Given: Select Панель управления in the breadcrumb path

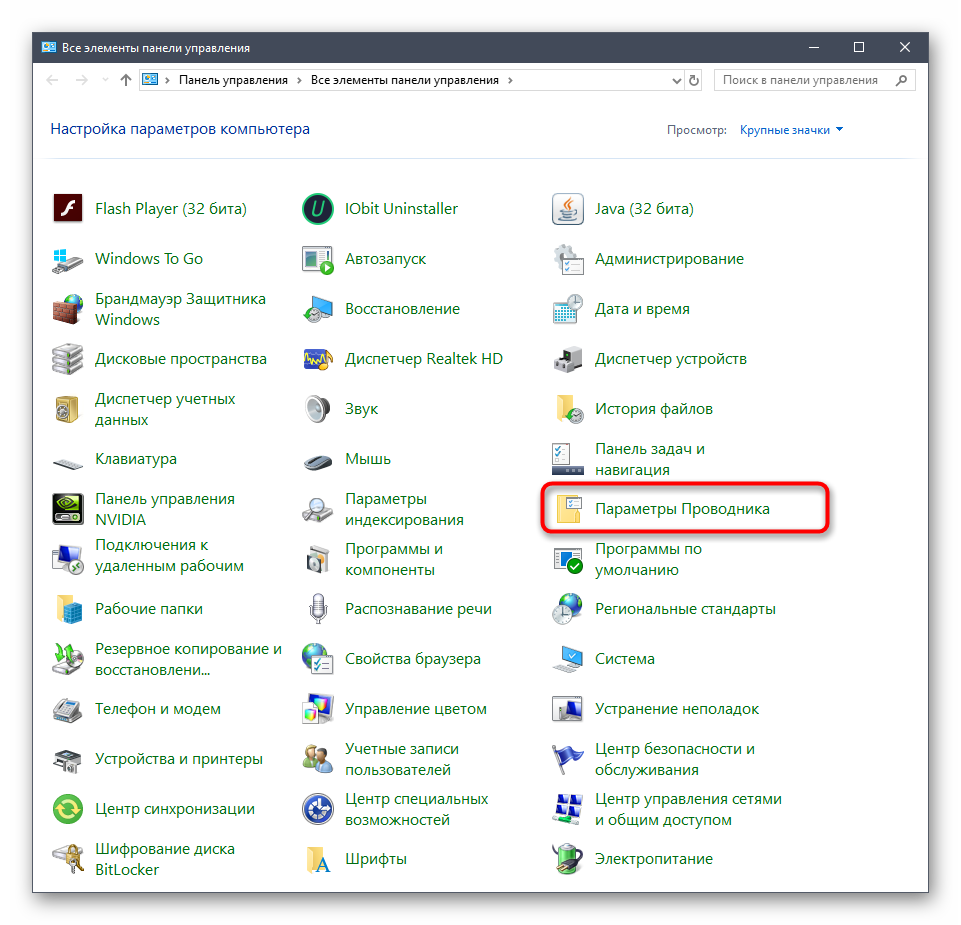Looking at the screenshot, I should 233,80.
